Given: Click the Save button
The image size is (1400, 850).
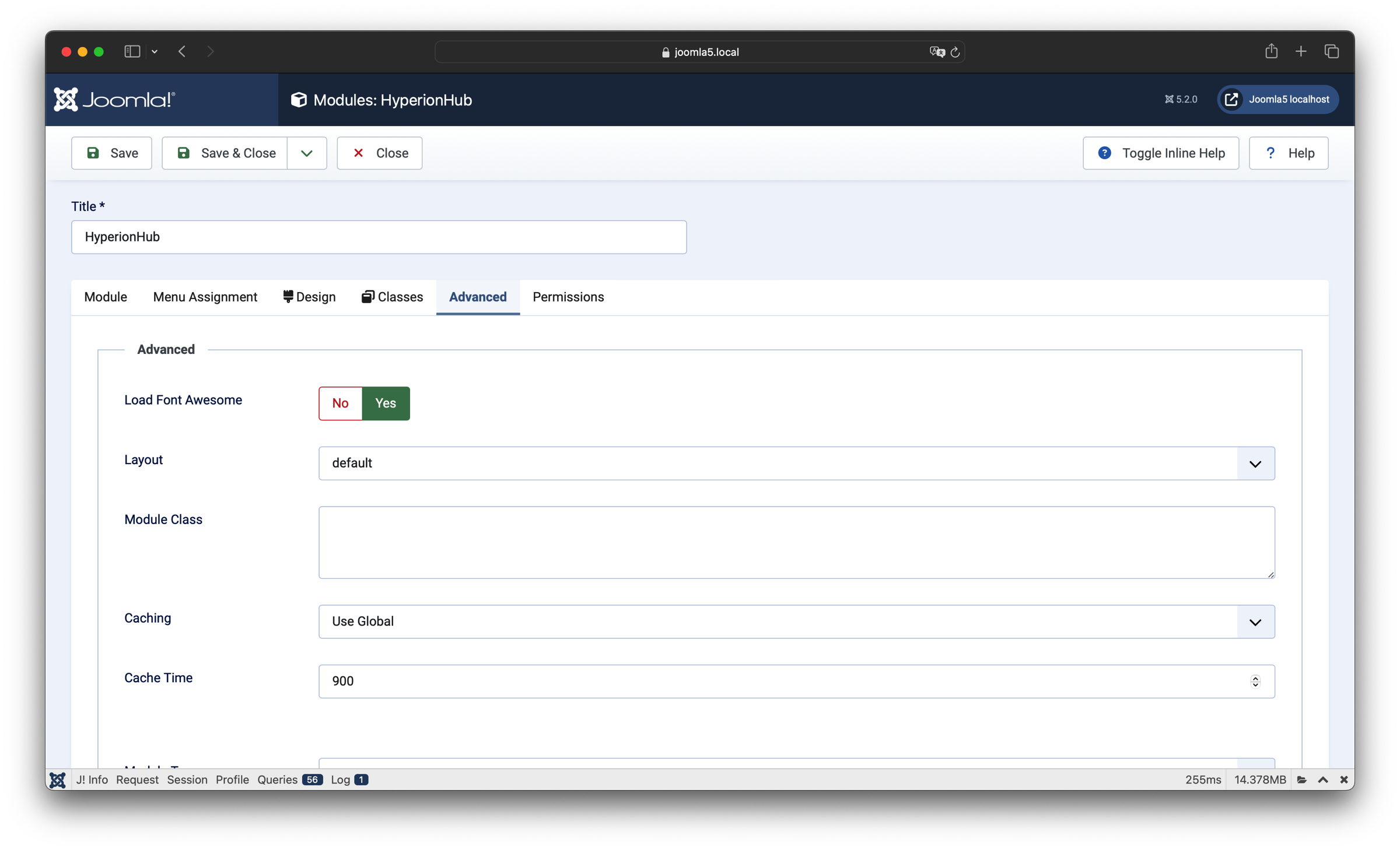Looking at the screenshot, I should click(111, 153).
